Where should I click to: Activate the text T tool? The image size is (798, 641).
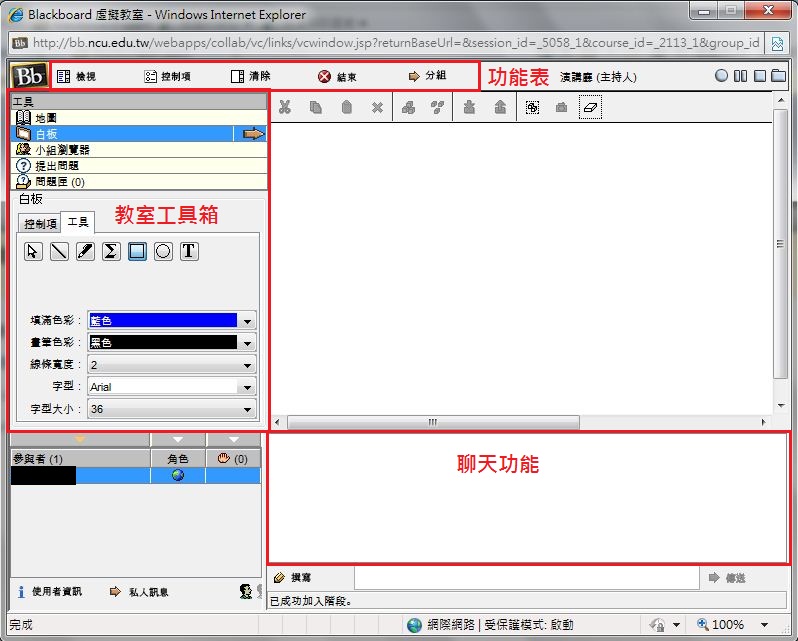coord(189,252)
